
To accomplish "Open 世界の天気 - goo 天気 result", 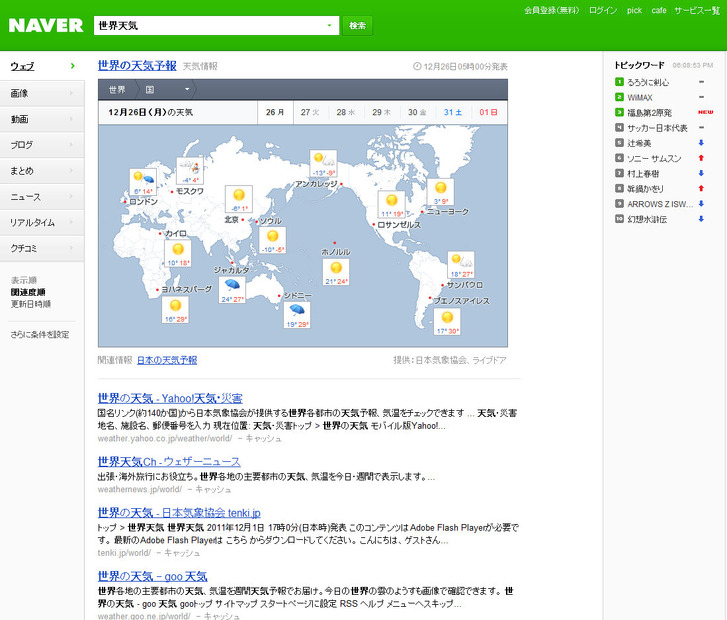I will [x=153, y=576].
